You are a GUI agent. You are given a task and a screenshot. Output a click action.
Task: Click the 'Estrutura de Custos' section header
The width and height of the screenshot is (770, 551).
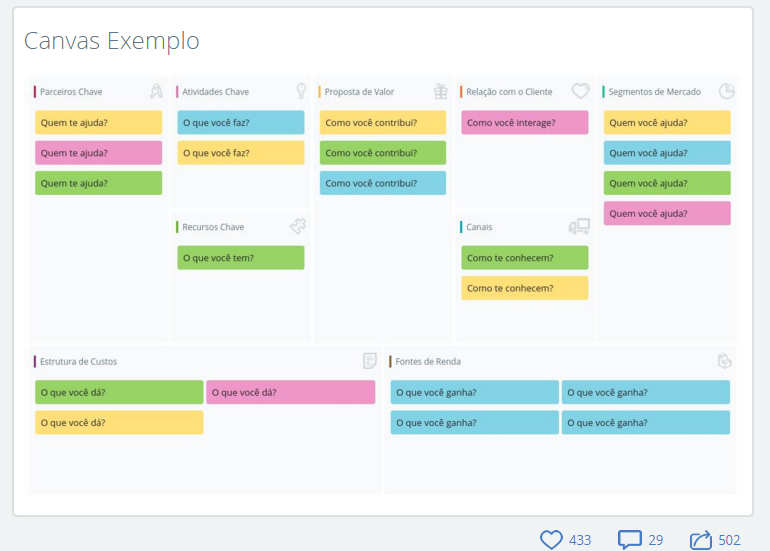tap(79, 361)
